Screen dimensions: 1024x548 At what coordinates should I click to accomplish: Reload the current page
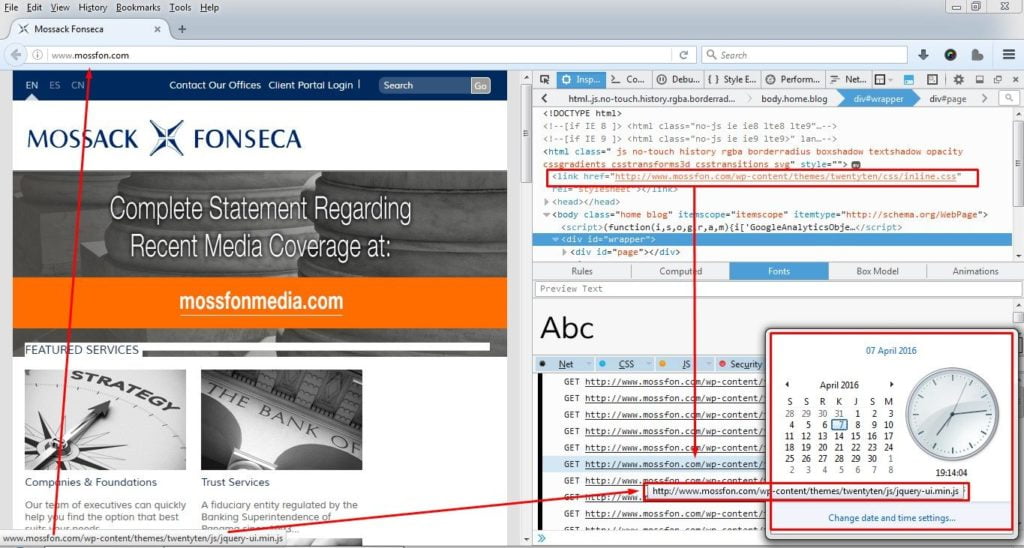point(683,55)
